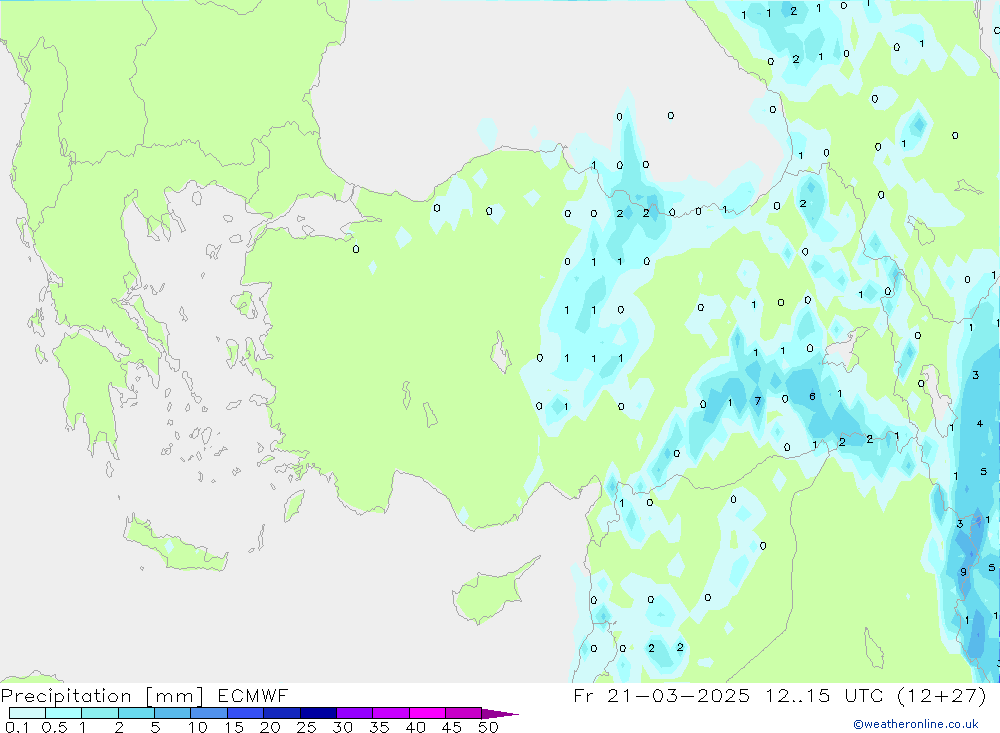Click the '0.1' legend value
The image size is (1000, 733).
click(x=17, y=727)
